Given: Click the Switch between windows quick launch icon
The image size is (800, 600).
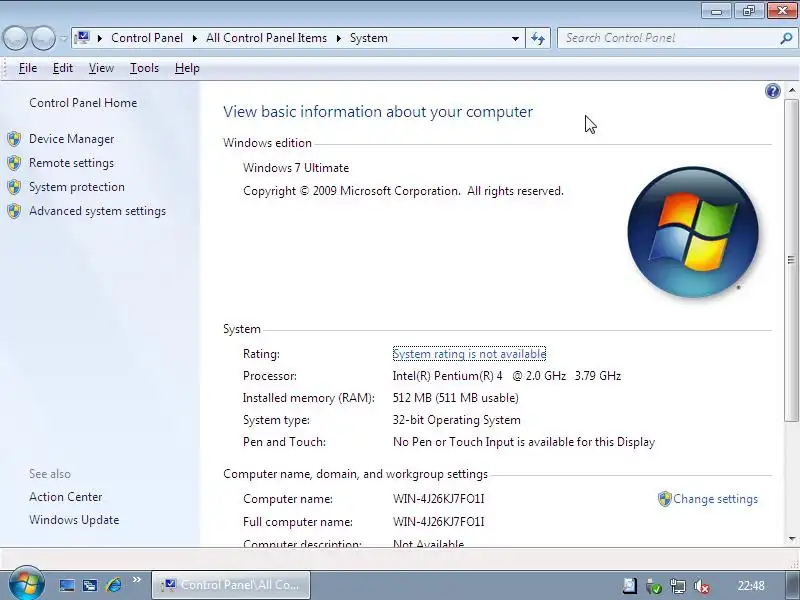Looking at the screenshot, I should [90, 585].
